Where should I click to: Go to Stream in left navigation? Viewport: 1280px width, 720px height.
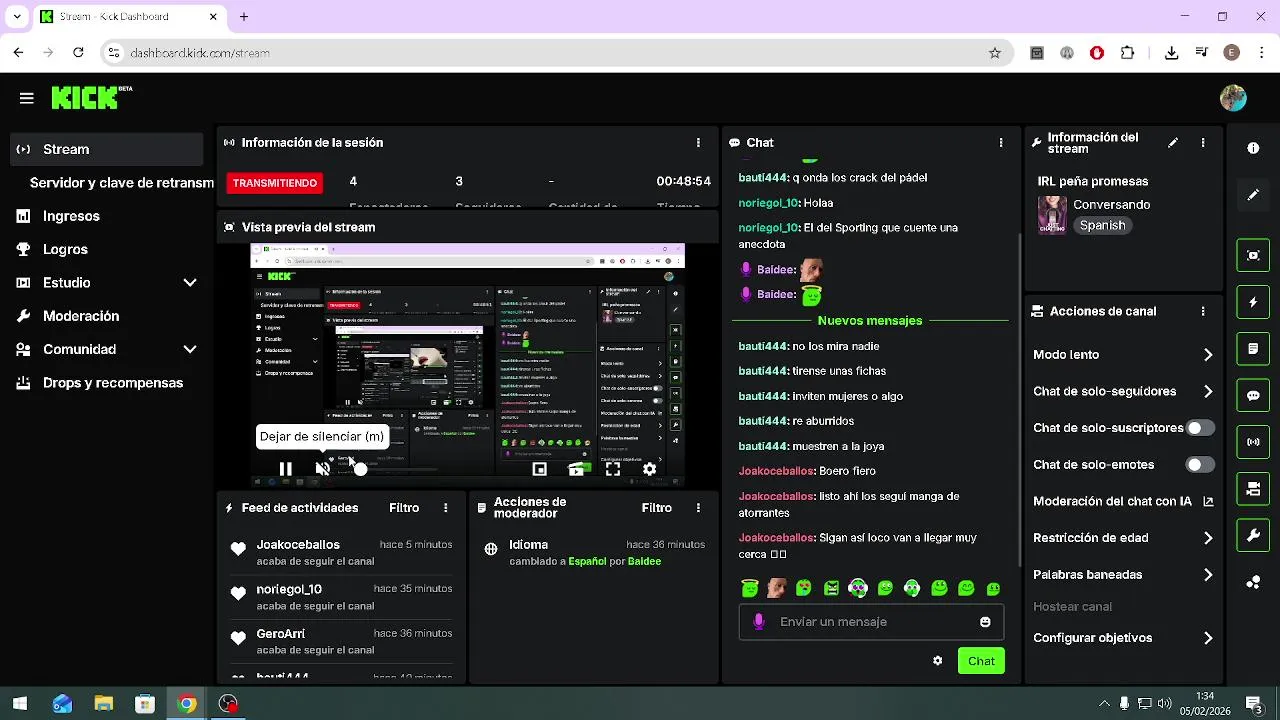click(108, 149)
